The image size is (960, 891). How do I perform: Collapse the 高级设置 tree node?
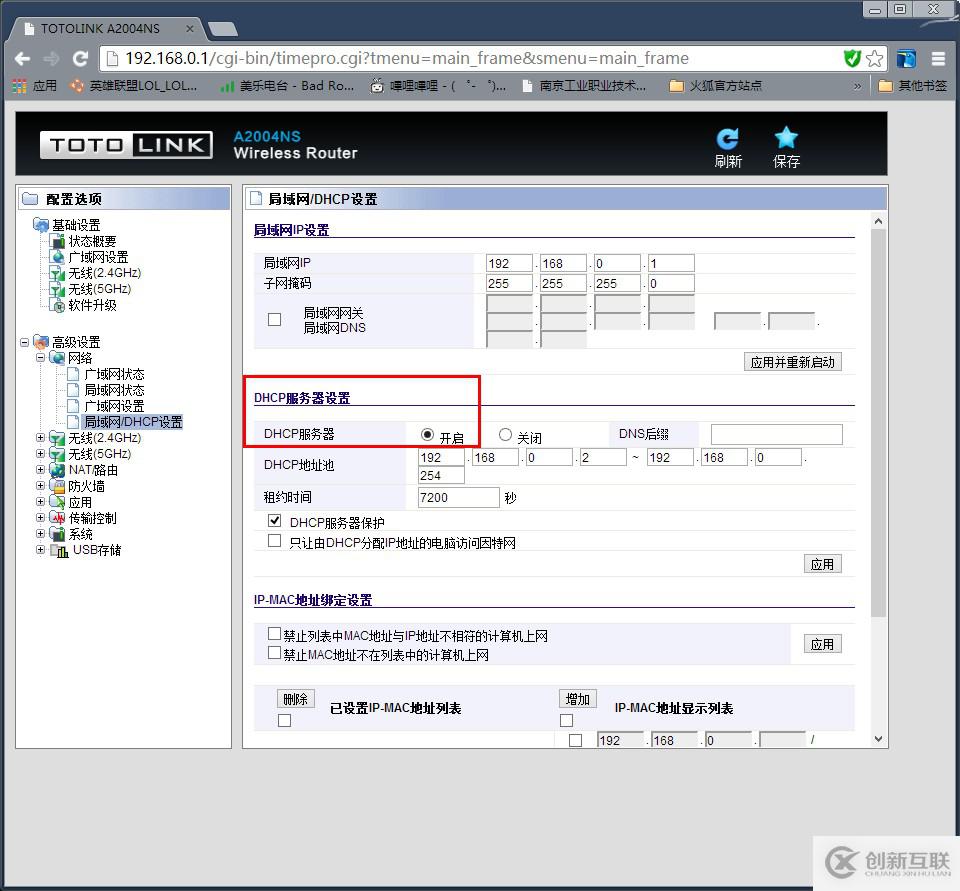[24, 342]
